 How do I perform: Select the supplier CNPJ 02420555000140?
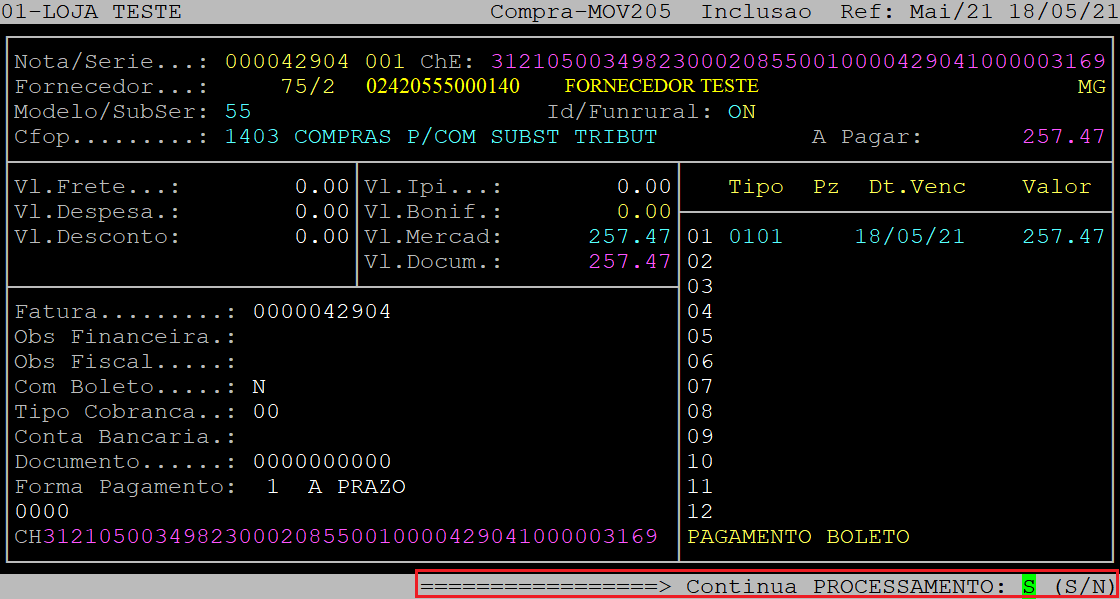tap(443, 87)
